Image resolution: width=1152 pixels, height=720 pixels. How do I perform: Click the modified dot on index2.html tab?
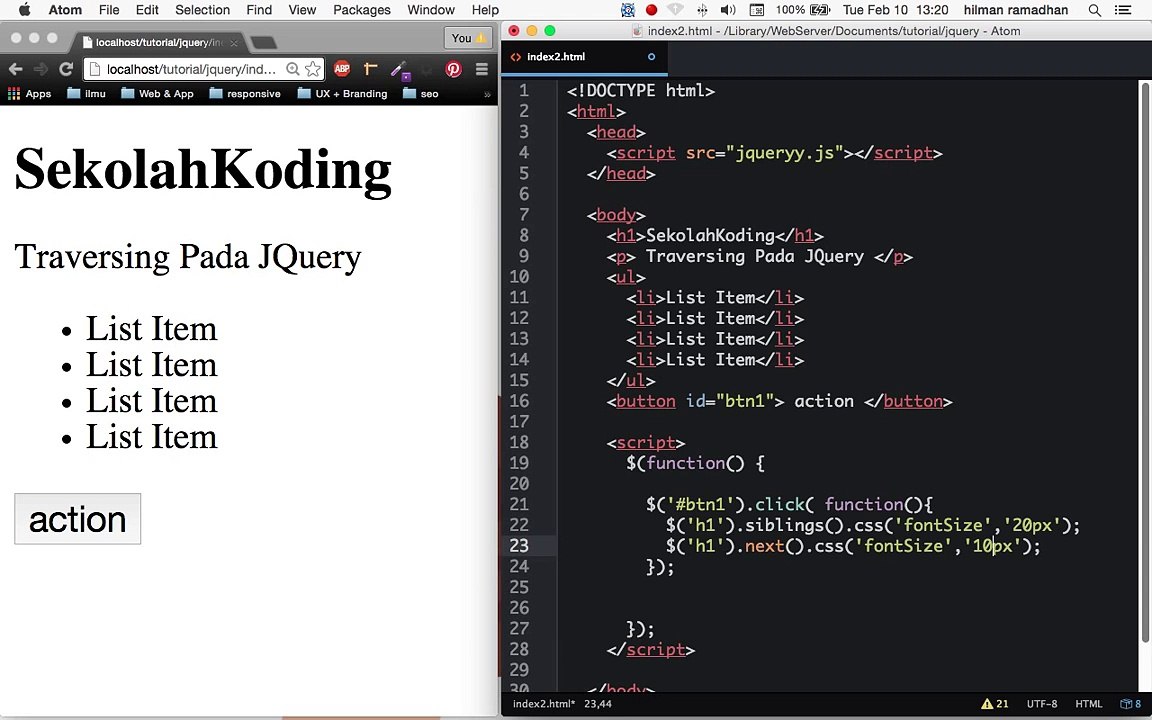(651, 57)
